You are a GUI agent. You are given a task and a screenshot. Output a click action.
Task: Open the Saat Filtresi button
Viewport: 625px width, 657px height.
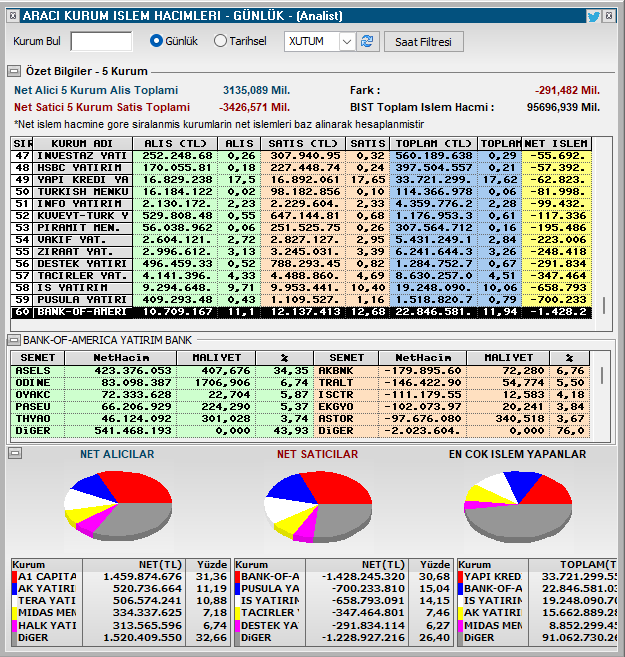pos(424,42)
